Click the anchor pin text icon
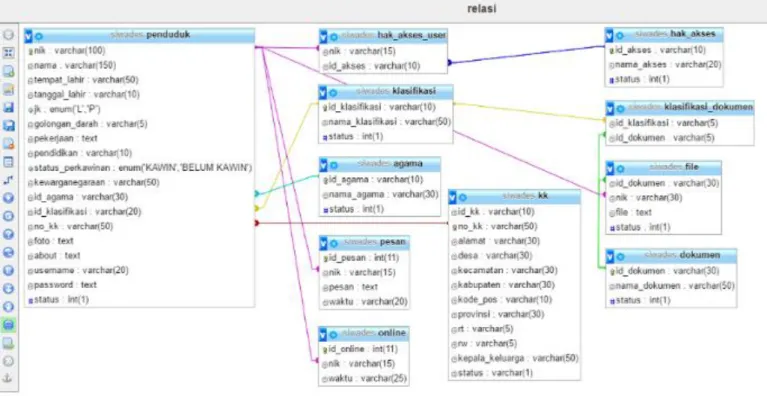The height and width of the screenshot is (396, 767). [x=9, y=379]
